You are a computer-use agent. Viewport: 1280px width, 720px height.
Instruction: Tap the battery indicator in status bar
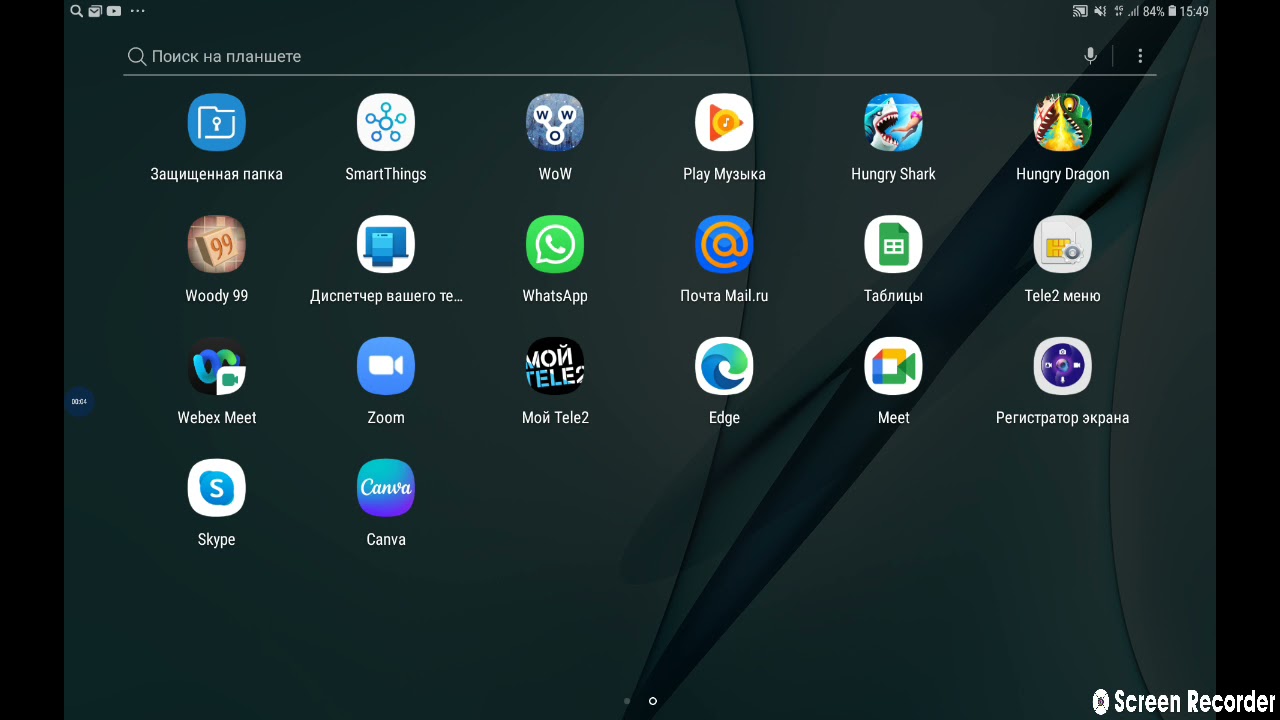pos(1171,12)
